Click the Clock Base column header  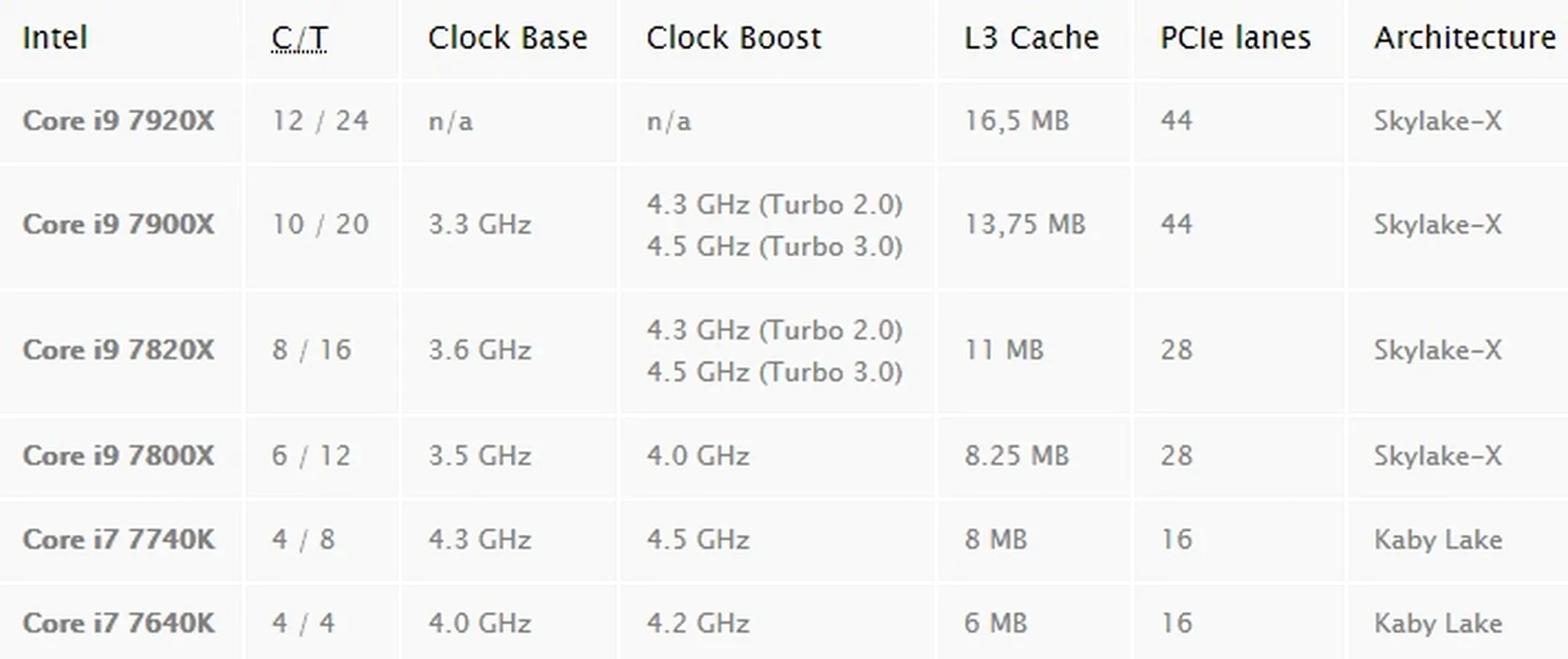pos(508,38)
